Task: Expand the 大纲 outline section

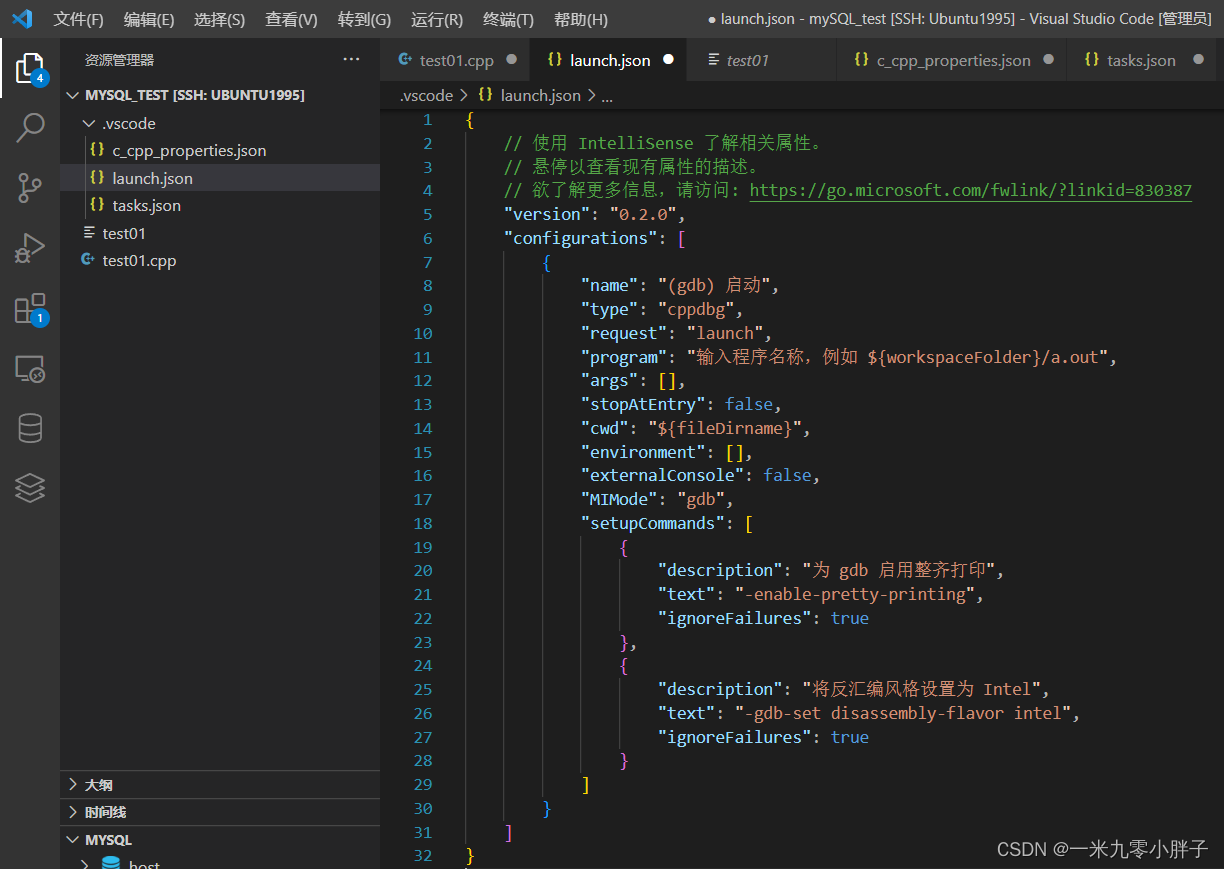Action: tap(98, 785)
